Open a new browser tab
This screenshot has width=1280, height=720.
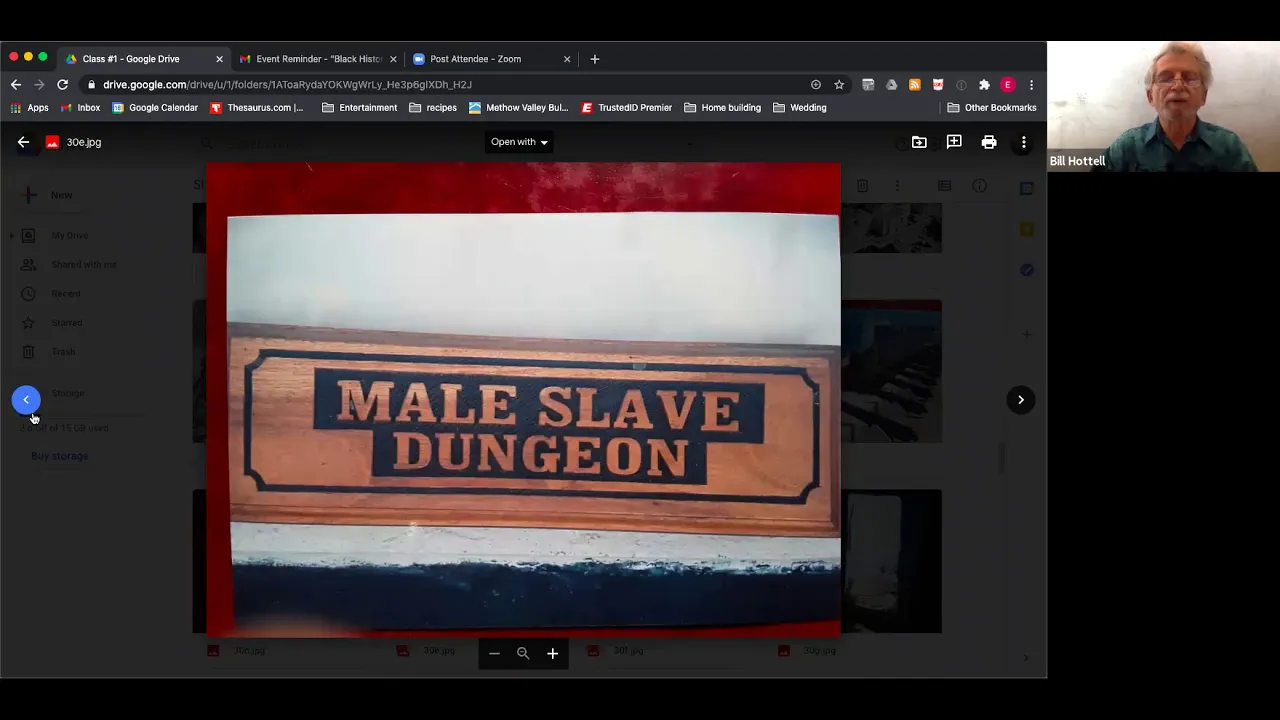pyautogui.click(x=594, y=59)
